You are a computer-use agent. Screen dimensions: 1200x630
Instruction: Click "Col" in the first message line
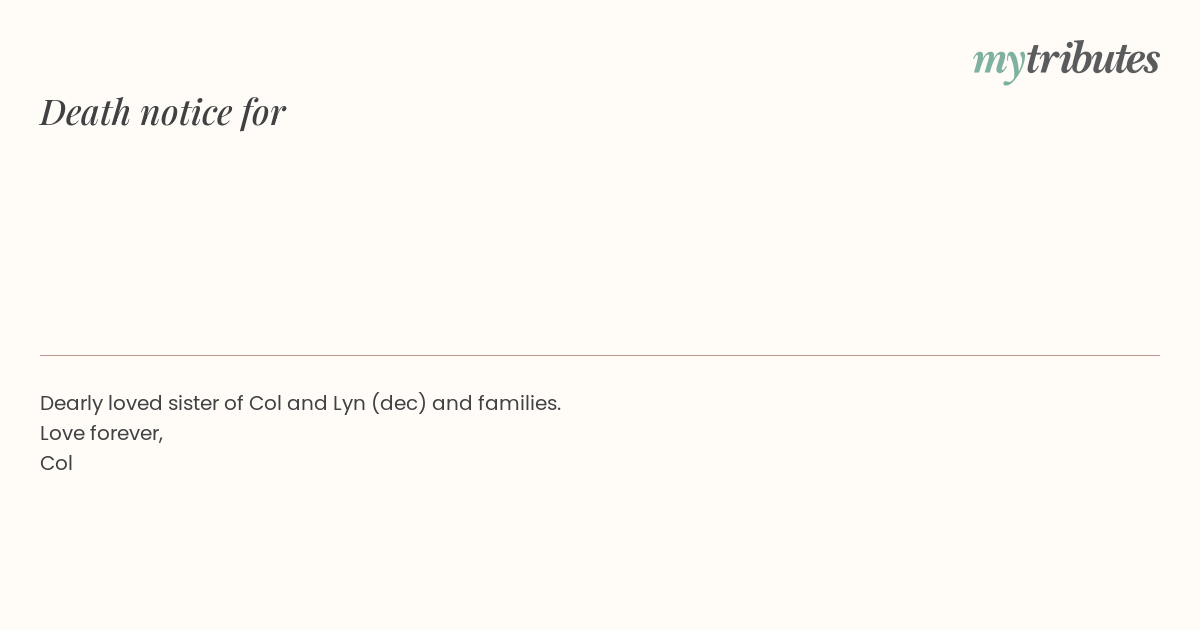coord(265,403)
